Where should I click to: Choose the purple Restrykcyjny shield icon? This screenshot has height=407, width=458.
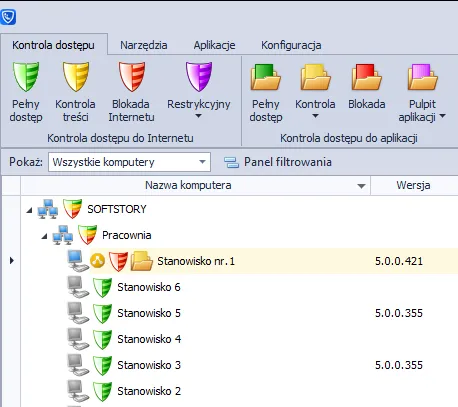pyautogui.click(x=199, y=76)
